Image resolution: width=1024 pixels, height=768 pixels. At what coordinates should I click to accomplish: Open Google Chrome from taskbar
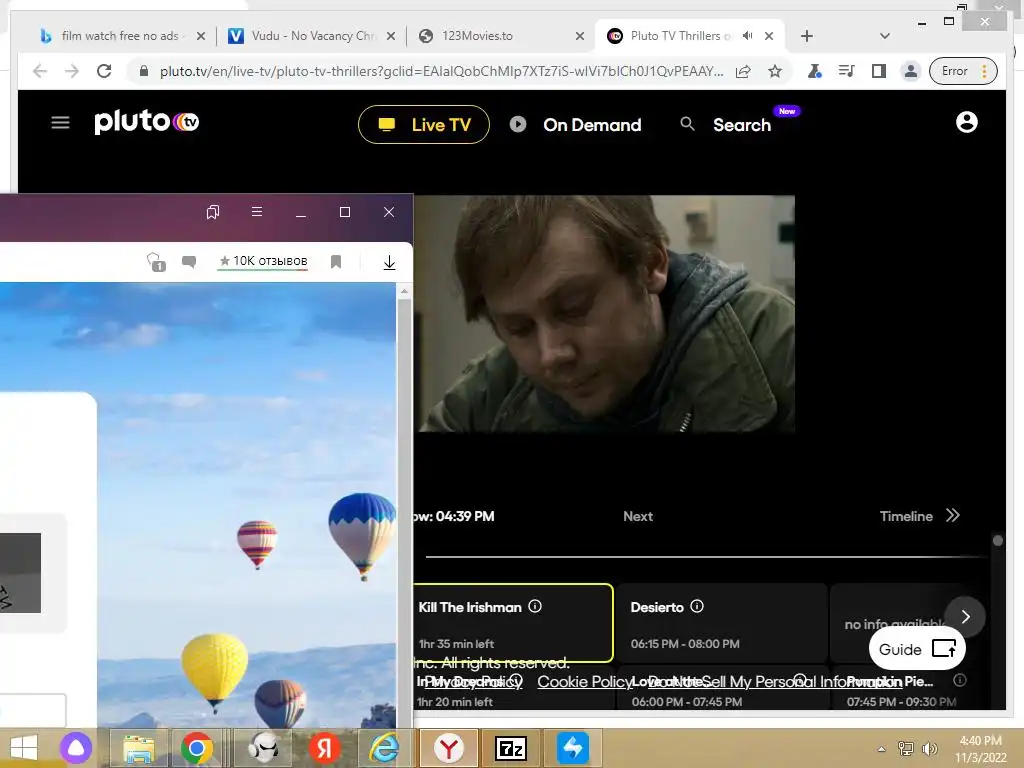(197, 748)
